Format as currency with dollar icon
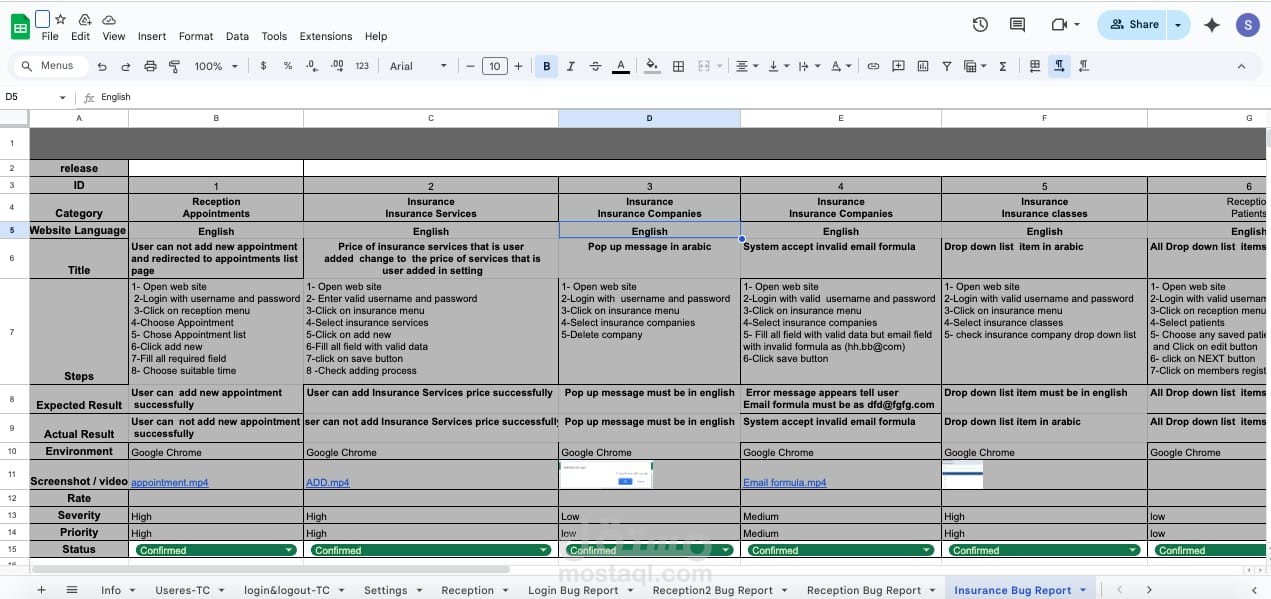The image size is (1271, 599). (263, 66)
